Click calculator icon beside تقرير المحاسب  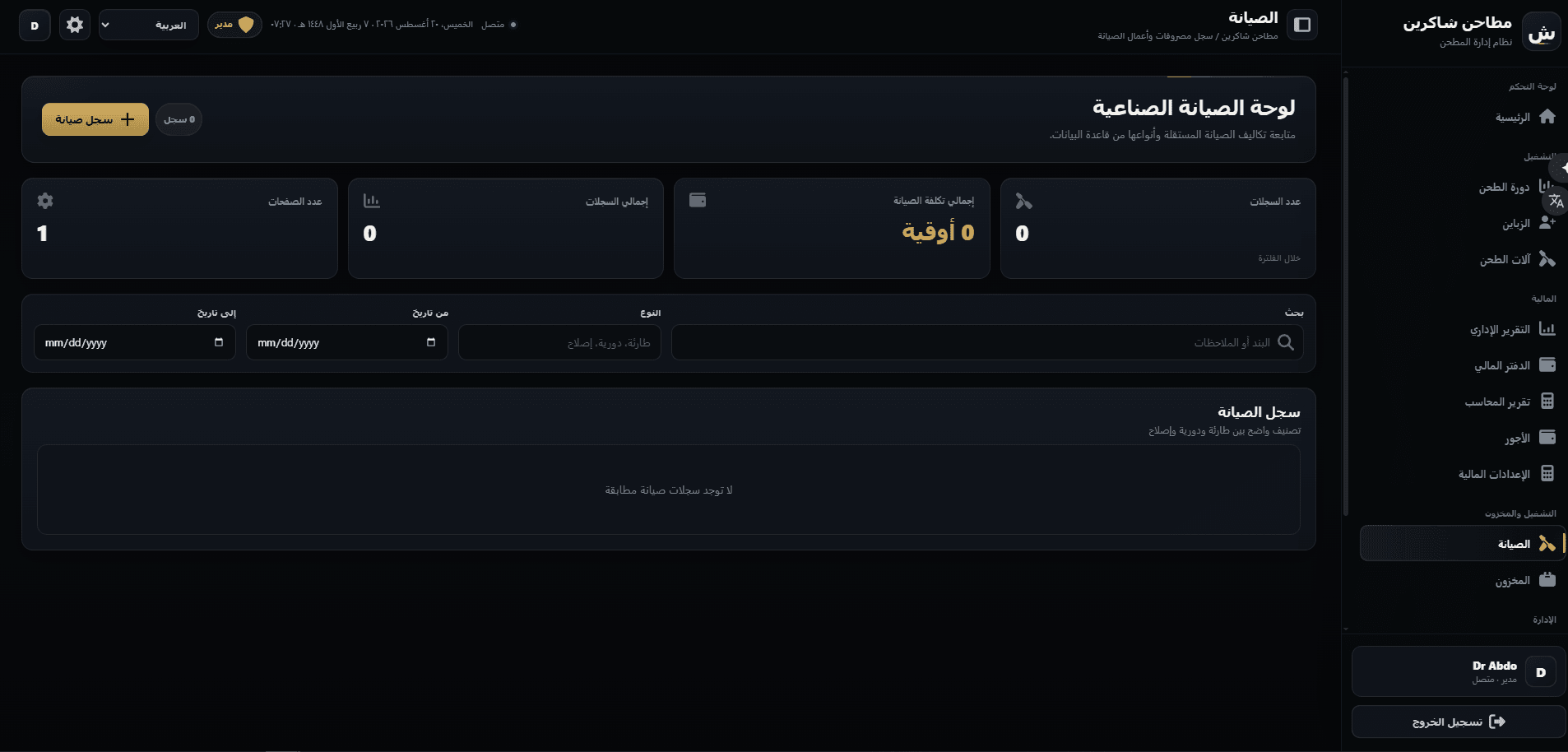coord(1547,401)
